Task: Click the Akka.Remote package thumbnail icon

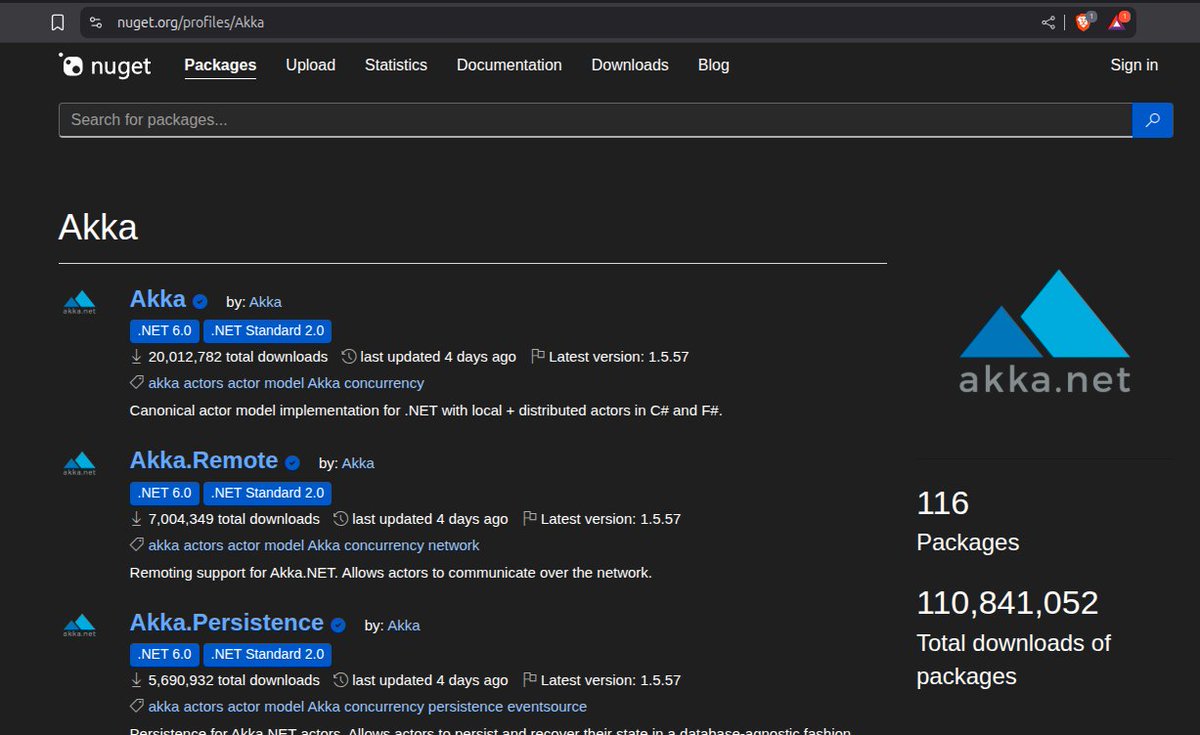Action: tap(79, 463)
